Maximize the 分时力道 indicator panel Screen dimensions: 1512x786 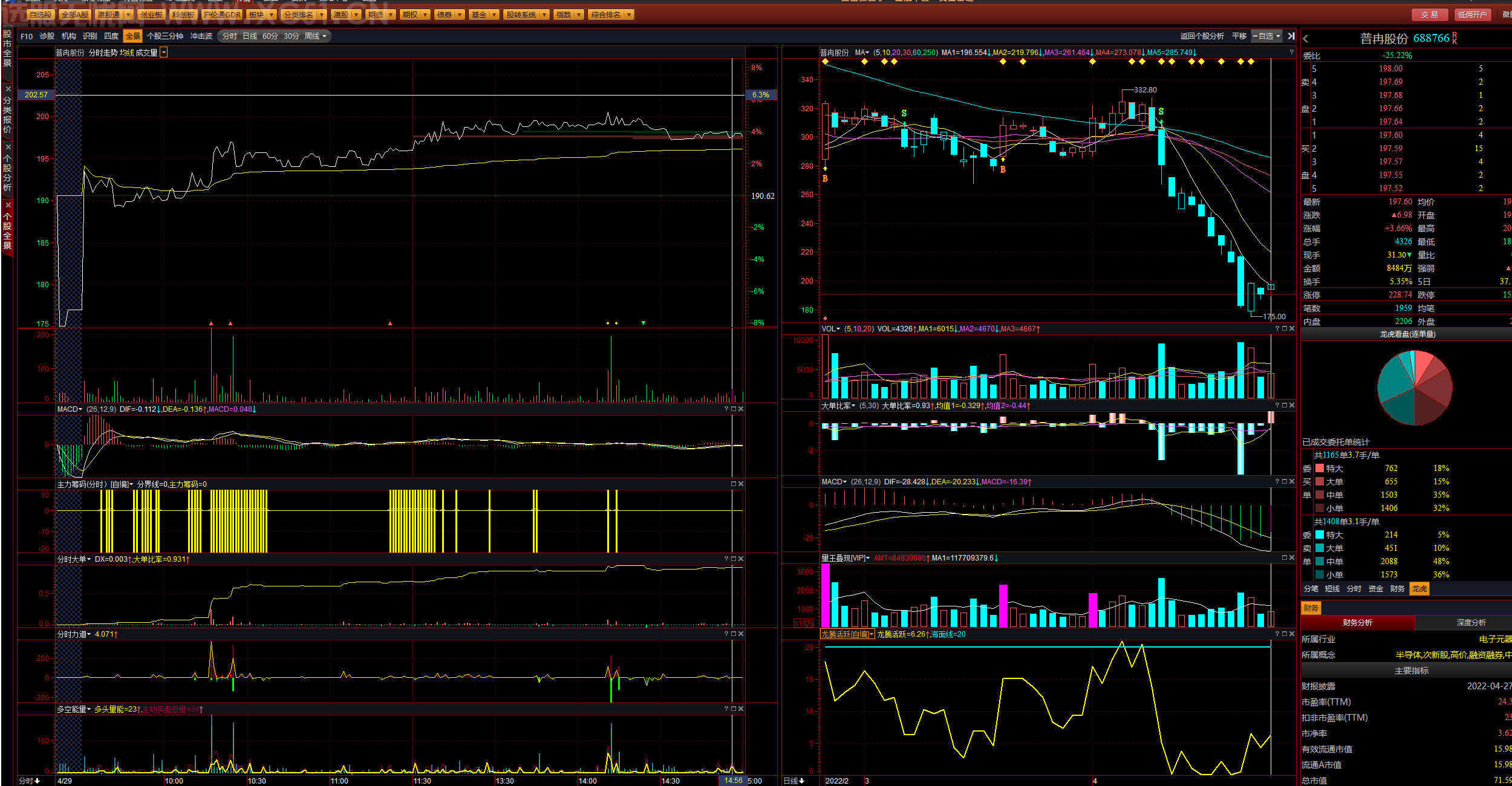(x=734, y=634)
